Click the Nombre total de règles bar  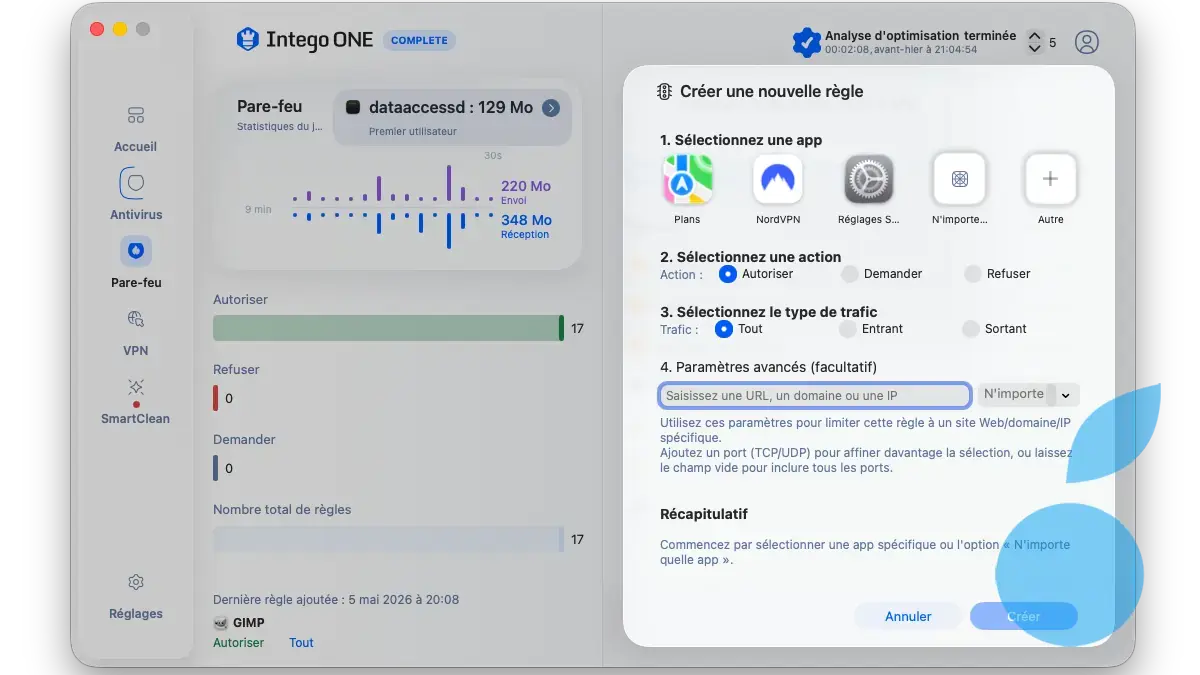point(388,539)
